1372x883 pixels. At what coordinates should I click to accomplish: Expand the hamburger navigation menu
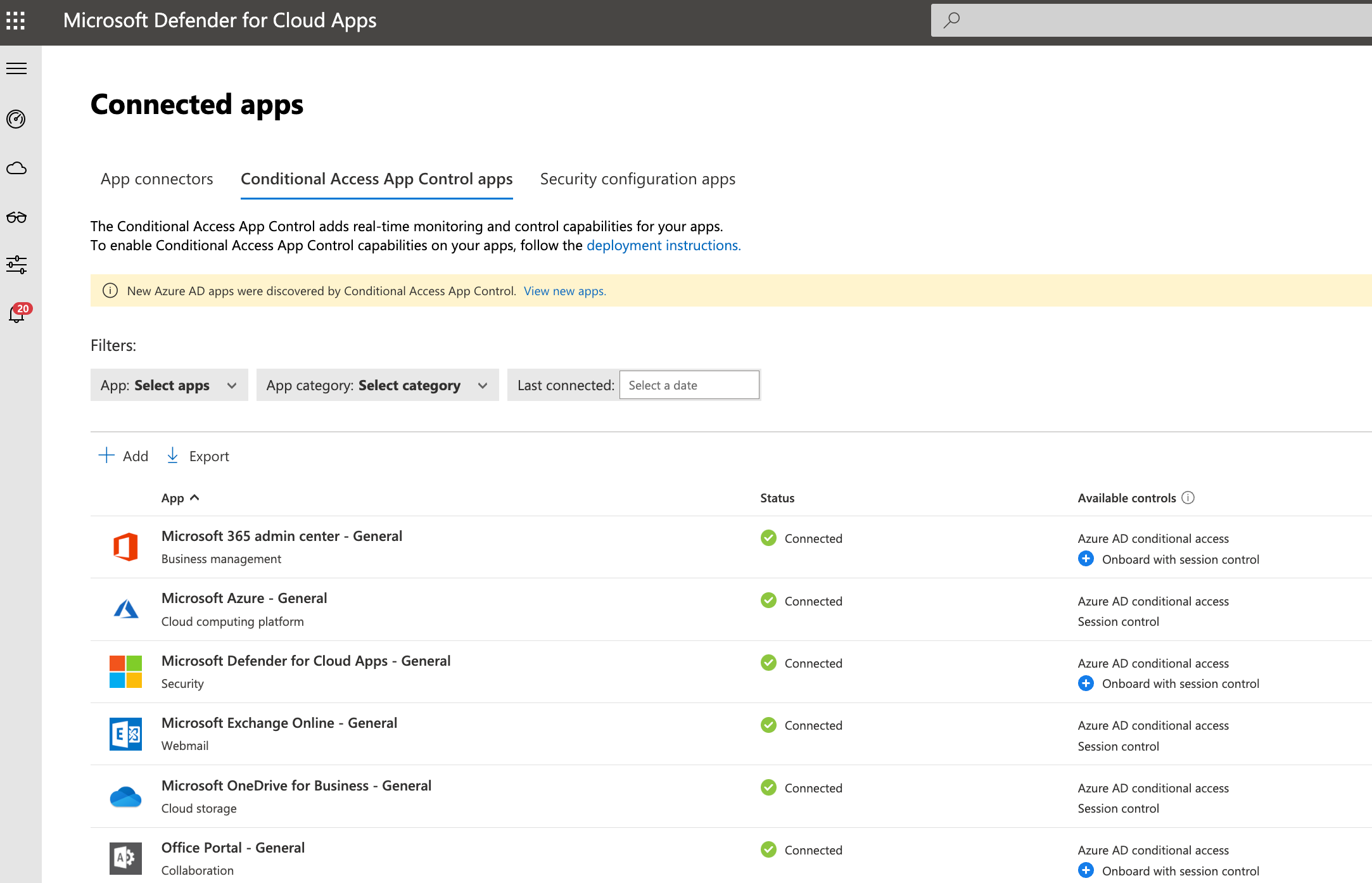coord(16,68)
